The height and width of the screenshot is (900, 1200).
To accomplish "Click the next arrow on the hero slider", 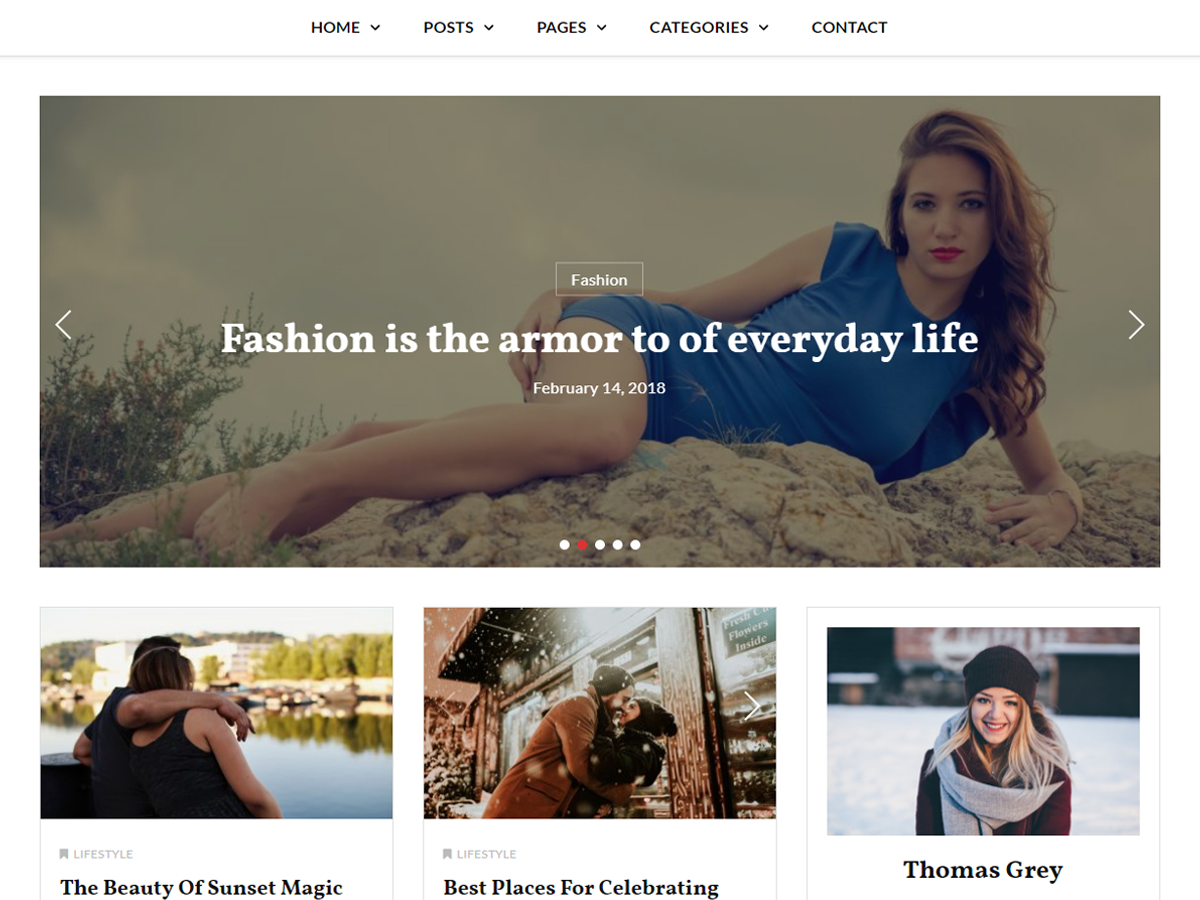I will click(1136, 325).
